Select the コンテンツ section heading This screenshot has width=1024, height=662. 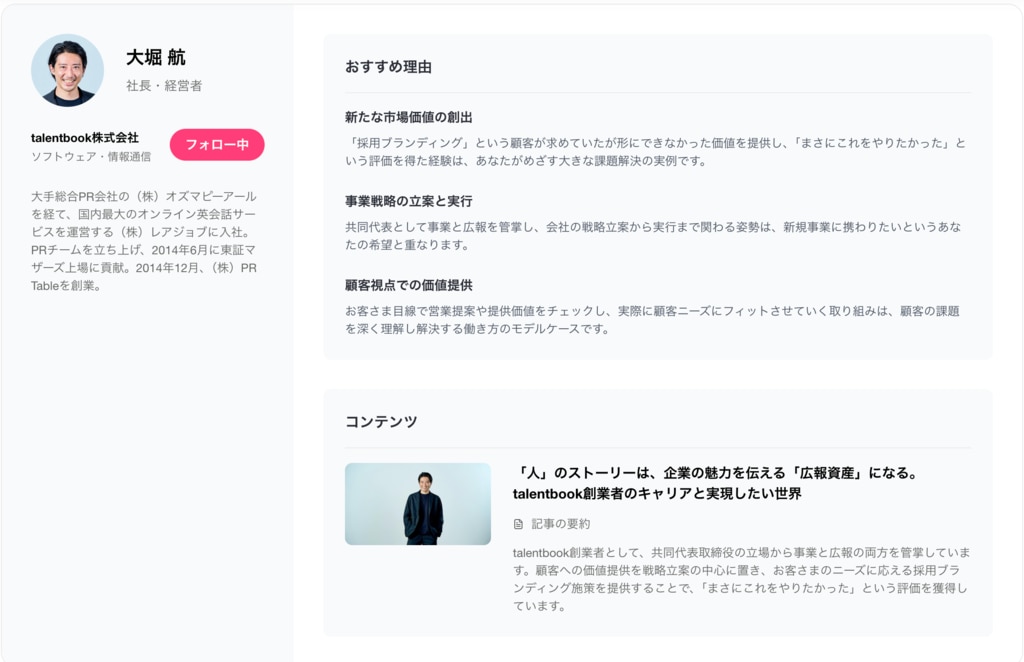tap(381, 421)
